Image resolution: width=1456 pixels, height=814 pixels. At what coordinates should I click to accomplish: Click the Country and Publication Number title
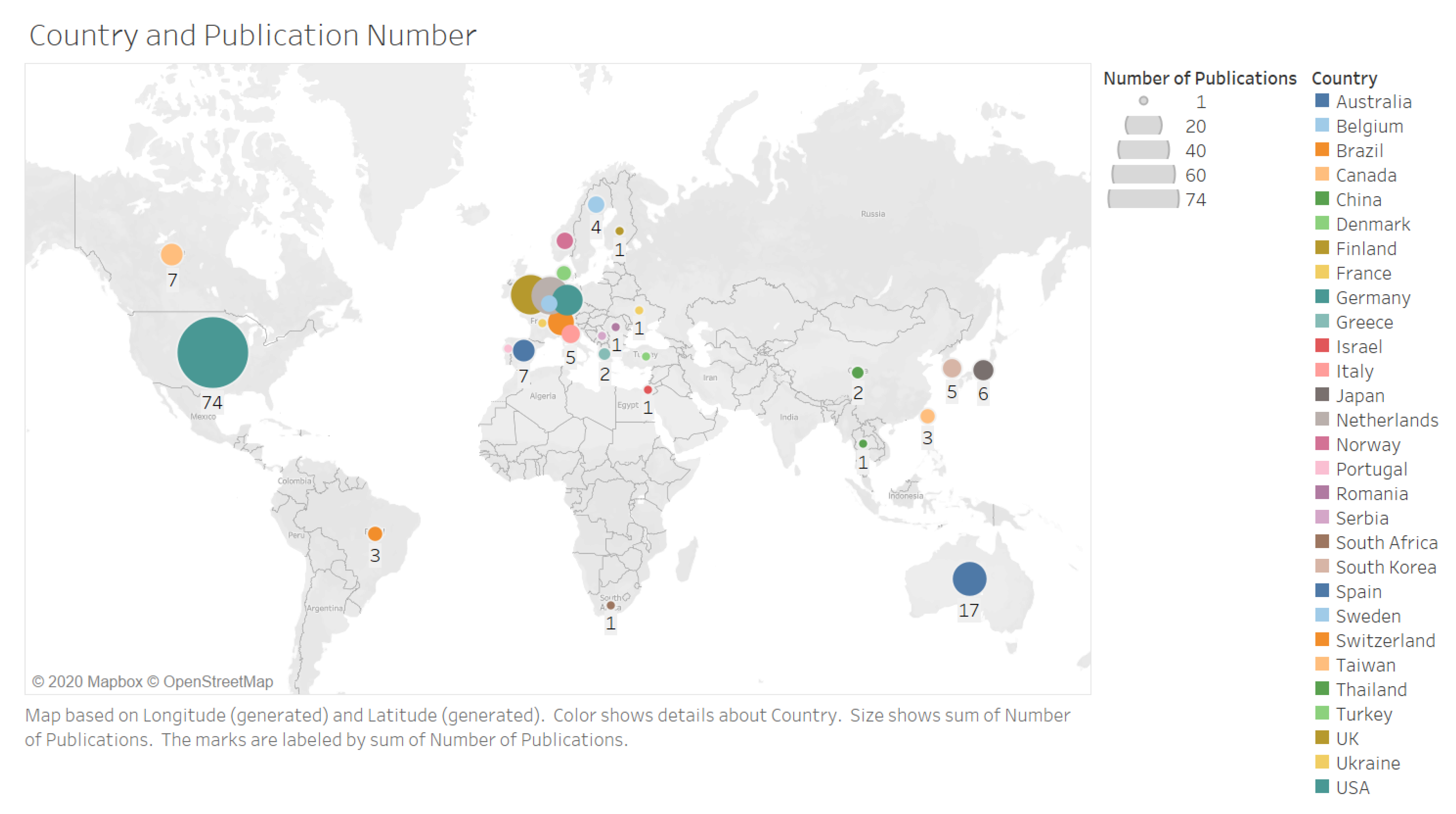tap(253, 35)
